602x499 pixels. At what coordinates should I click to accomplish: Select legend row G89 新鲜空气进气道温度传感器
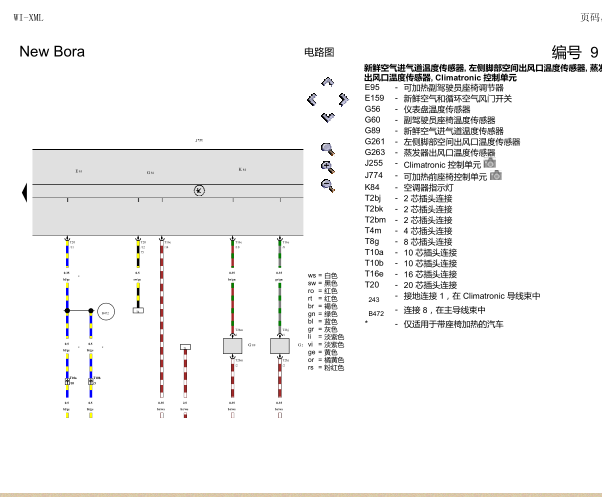(434, 131)
